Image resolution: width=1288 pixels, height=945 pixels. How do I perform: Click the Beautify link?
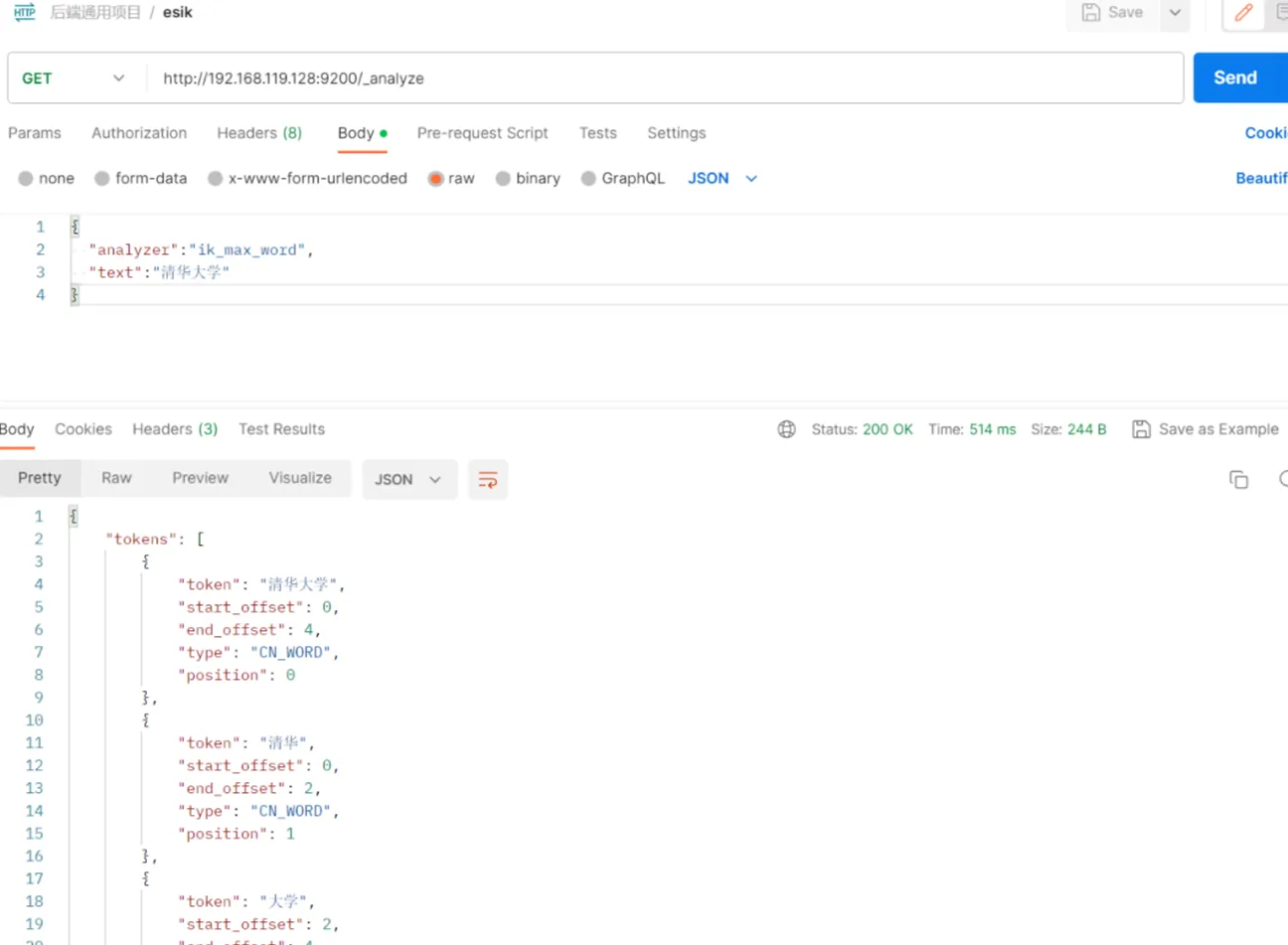[1261, 179]
